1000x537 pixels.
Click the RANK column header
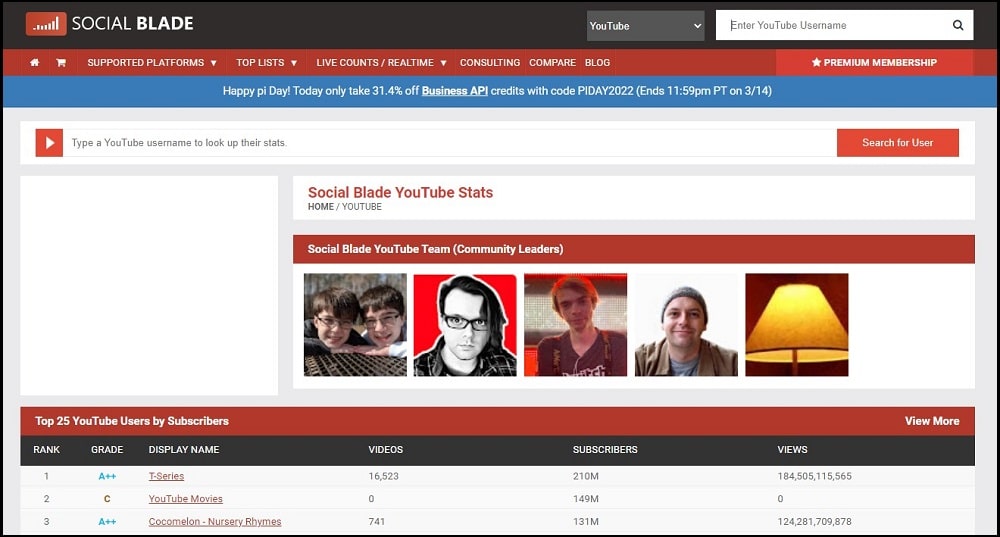pyautogui.click(x=47, y=450)
